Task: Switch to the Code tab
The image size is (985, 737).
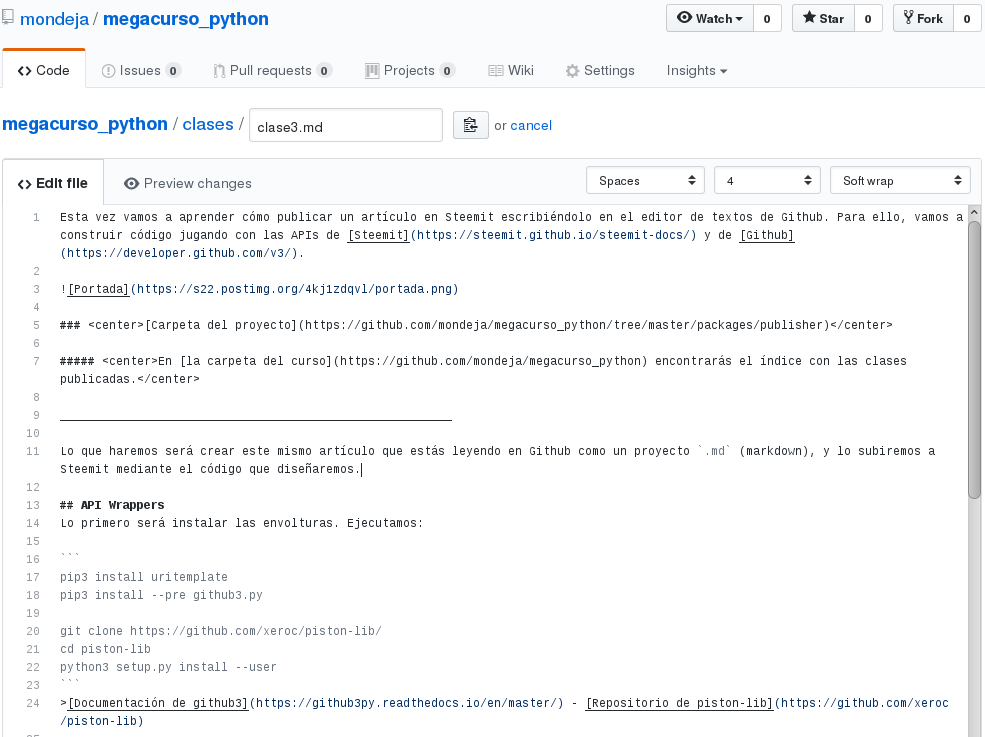Action: coord(43,70)
